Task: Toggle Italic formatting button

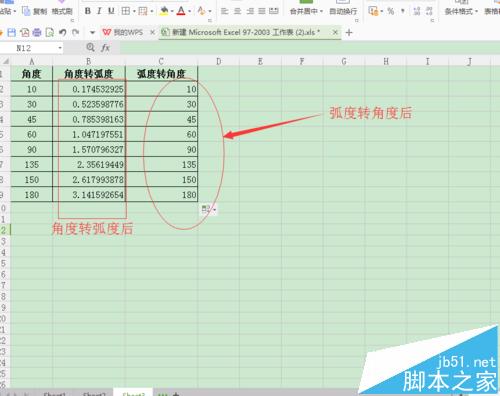Action: pos(99,11)
